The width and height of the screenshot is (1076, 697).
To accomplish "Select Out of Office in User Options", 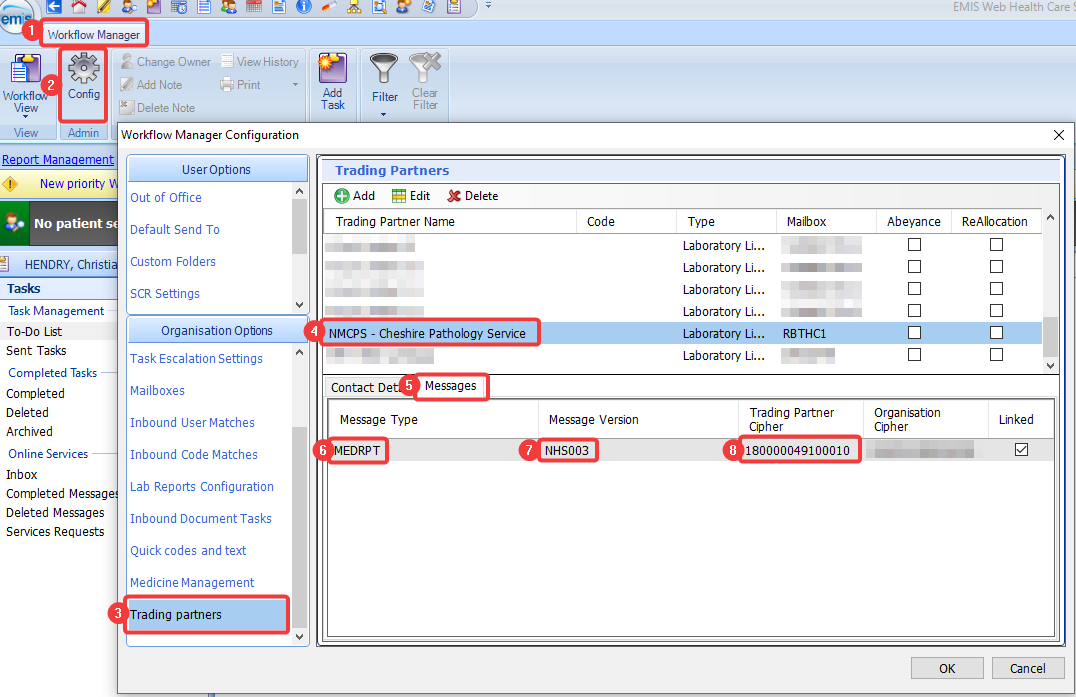I will coord(166,198).
